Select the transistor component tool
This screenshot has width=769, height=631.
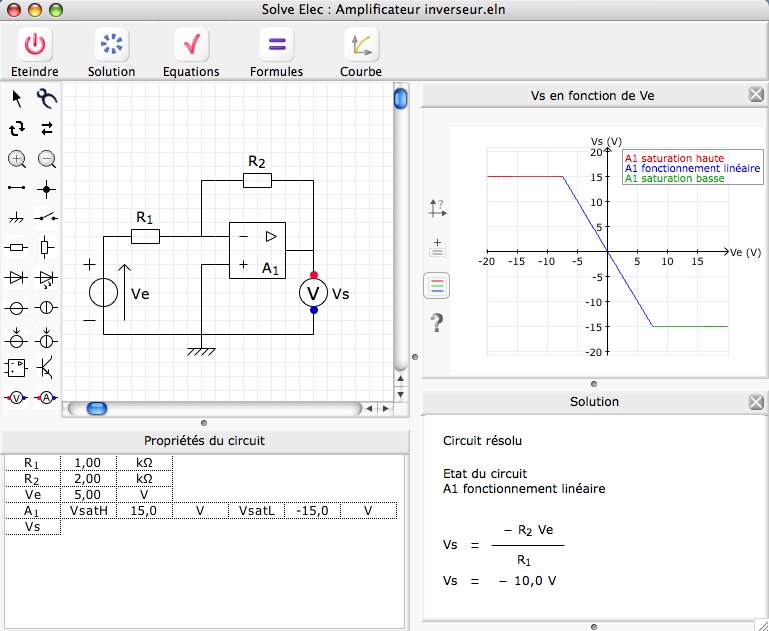(47, 367)
